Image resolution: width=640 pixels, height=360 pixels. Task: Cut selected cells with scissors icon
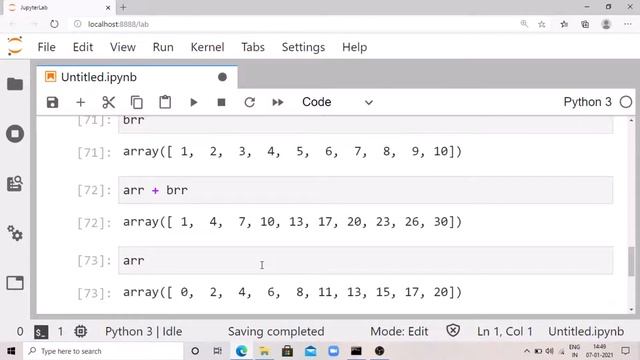[x=109, y=102]
